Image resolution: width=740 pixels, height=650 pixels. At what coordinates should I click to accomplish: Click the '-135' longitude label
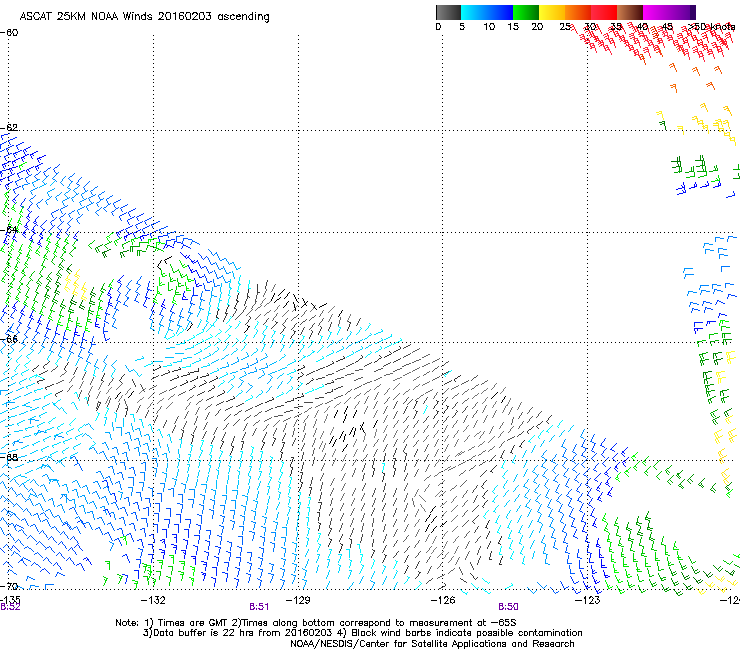coord(10,600)
